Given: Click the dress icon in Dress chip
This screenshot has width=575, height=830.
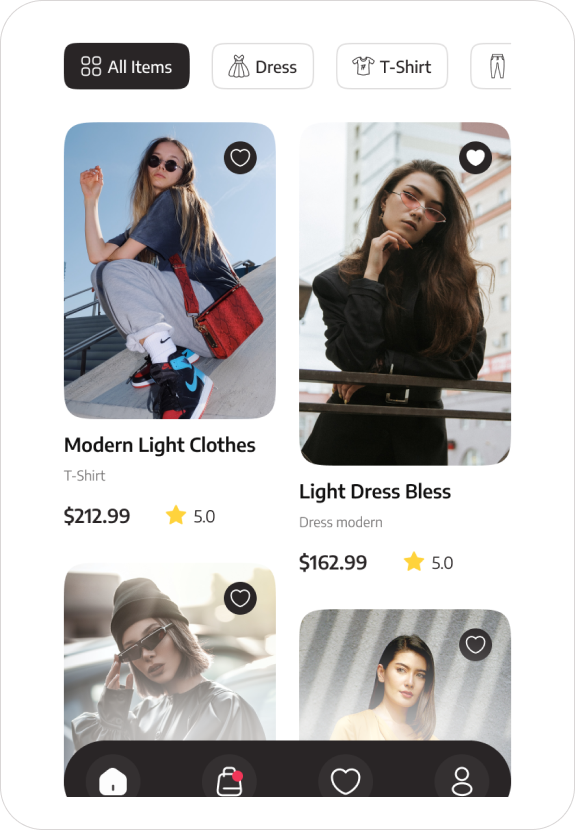Looking at the screenshot, I should (239, 67).
